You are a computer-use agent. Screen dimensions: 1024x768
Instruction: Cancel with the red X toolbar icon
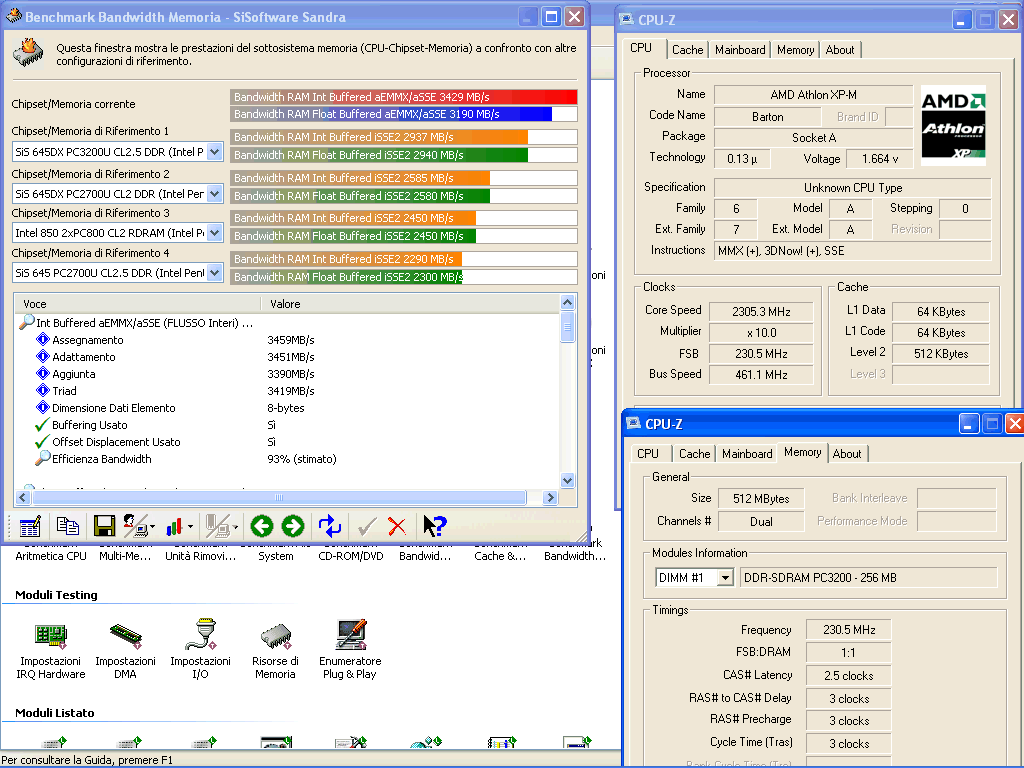[396, 526]
